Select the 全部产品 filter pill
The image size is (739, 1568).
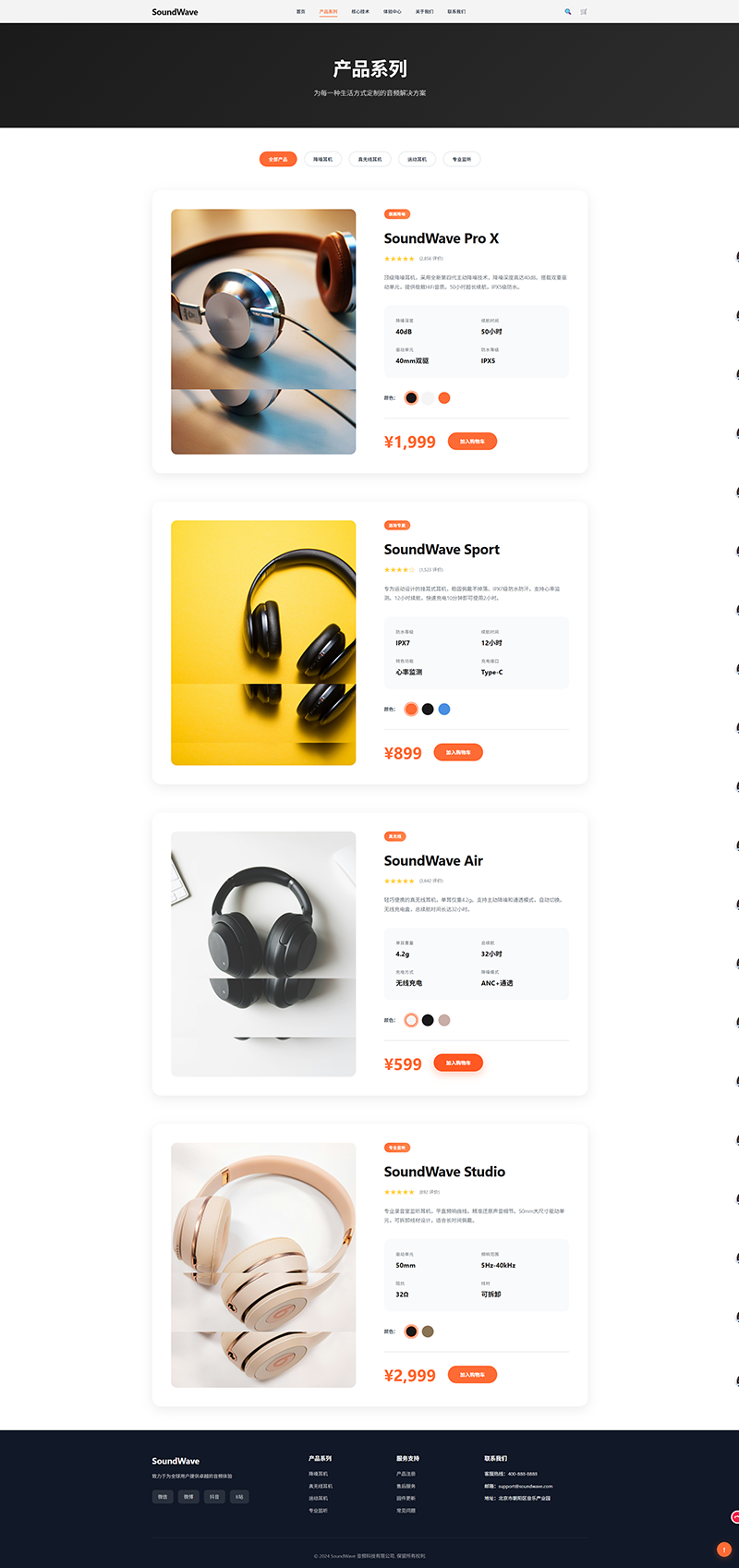tap(278, 159)
